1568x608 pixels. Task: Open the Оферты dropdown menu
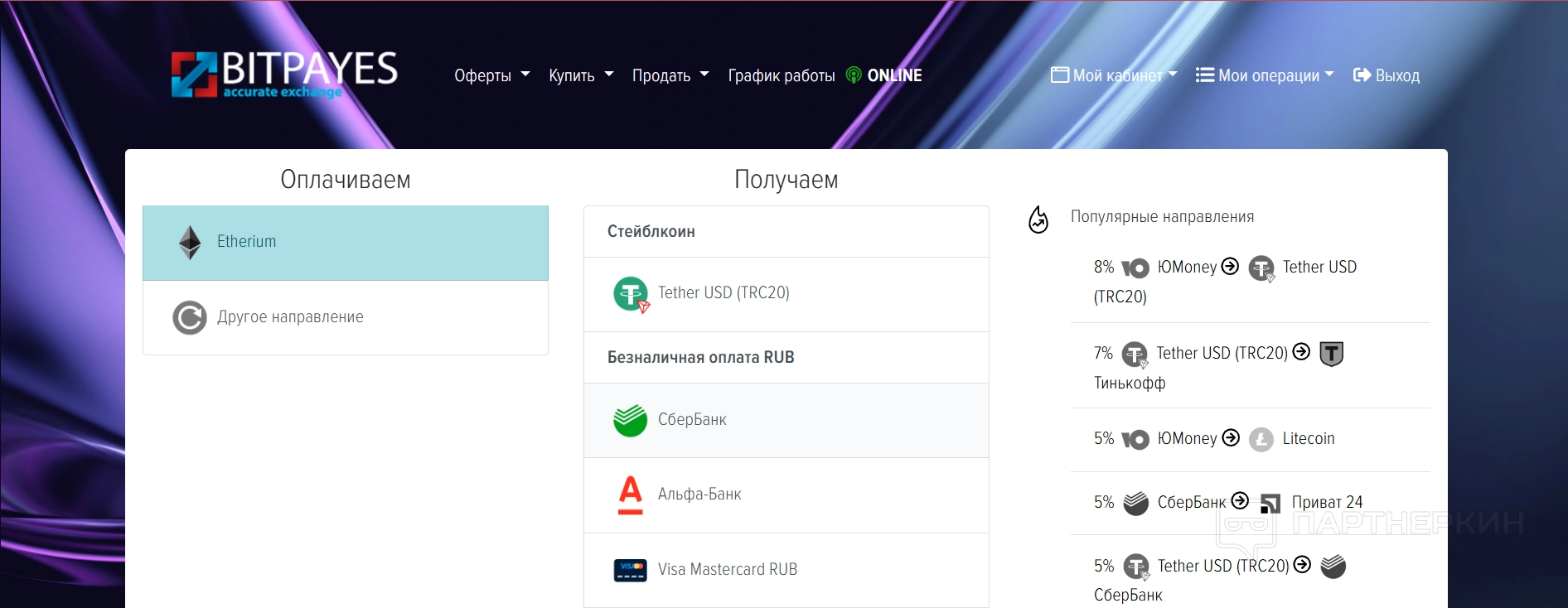[492, 75]
